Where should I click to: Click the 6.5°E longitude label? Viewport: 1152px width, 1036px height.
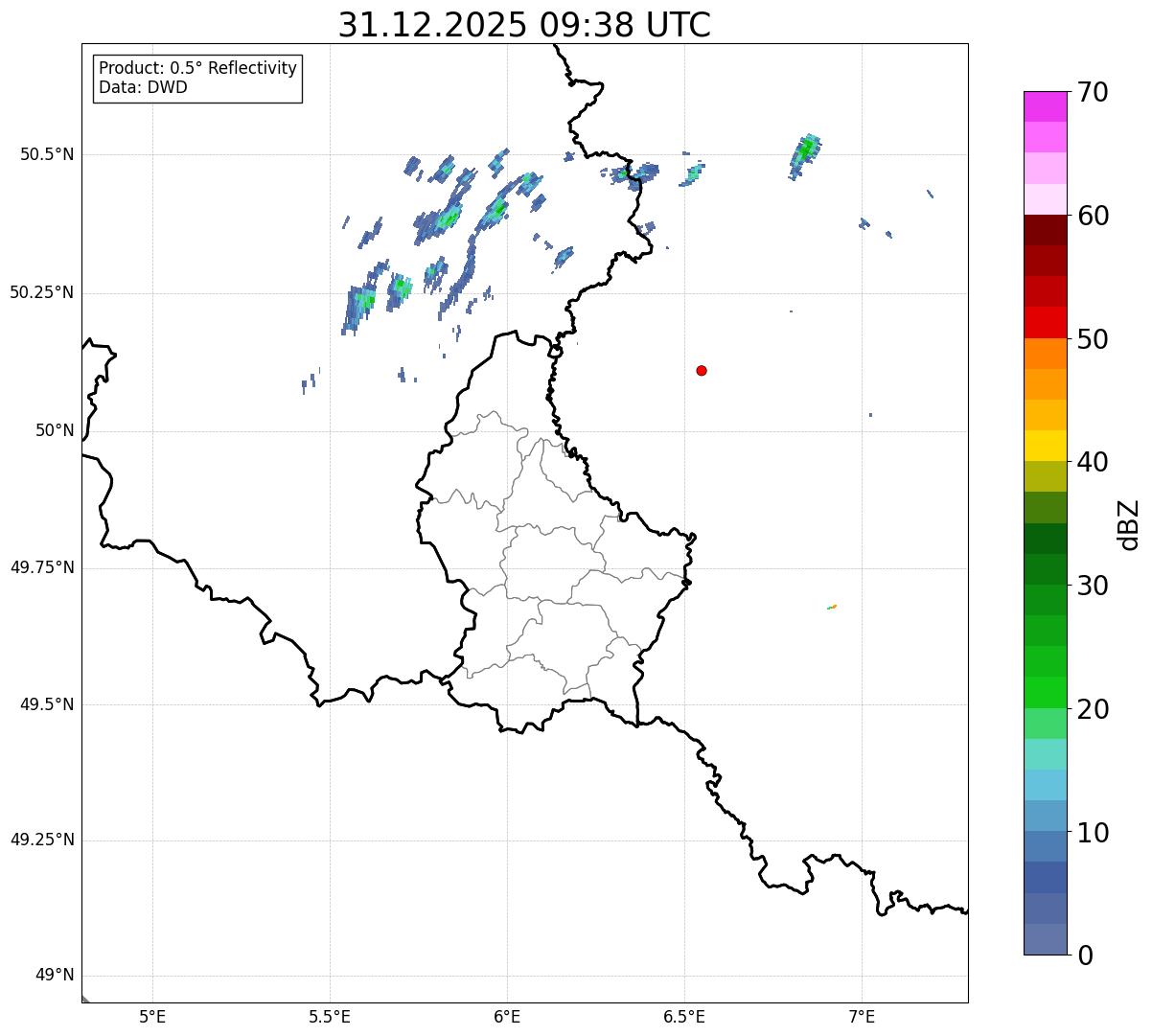click(x=684, y=1016)
